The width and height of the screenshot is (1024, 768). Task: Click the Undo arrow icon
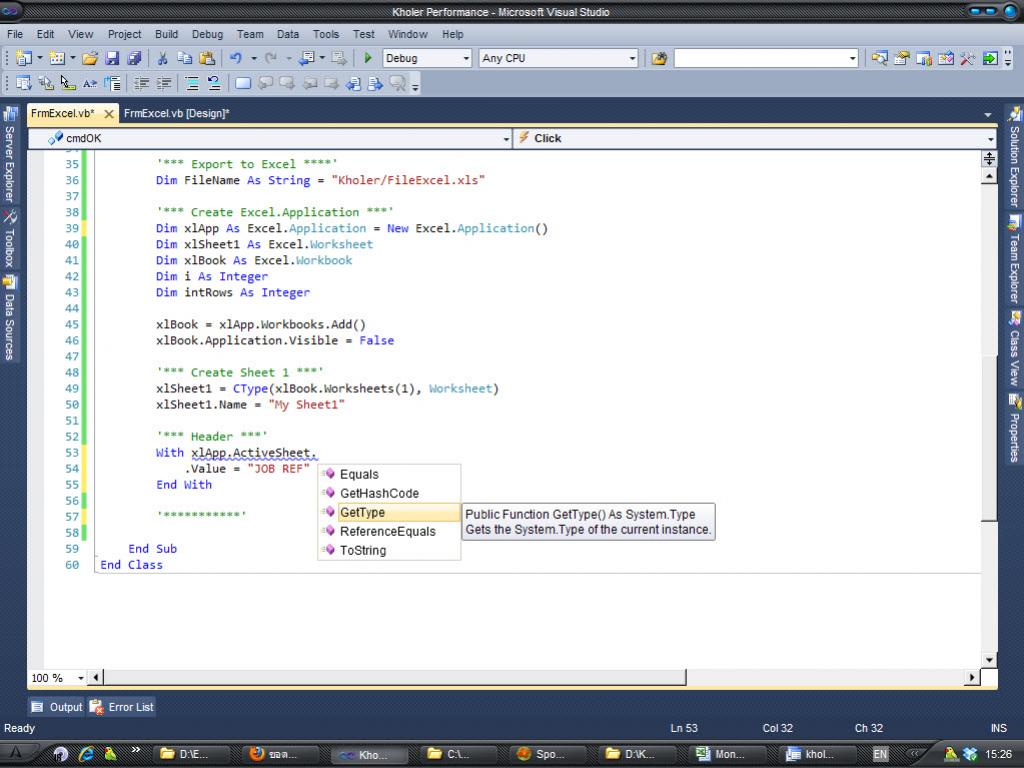click(x=235, y=58)
